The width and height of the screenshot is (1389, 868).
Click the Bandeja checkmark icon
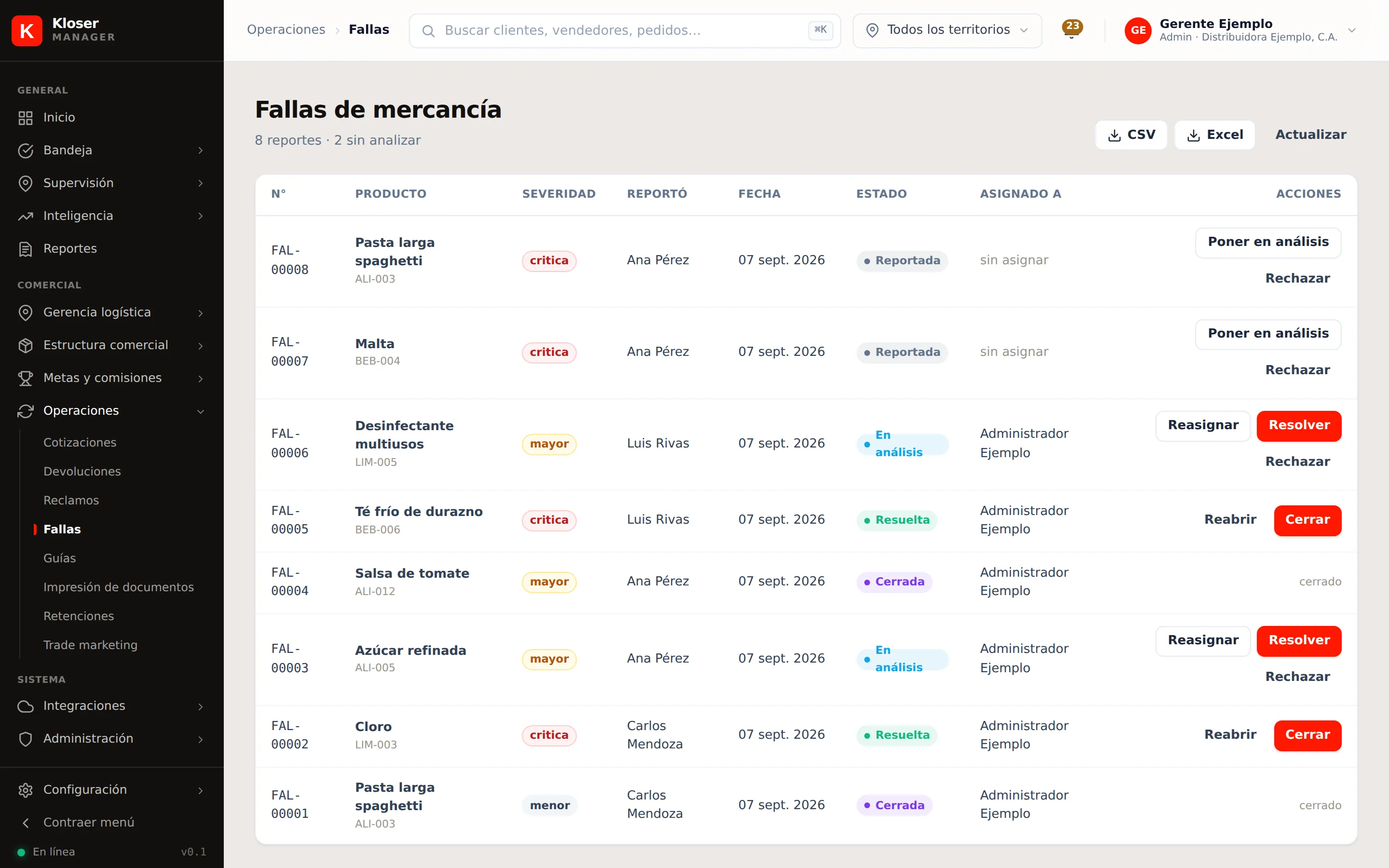point(25,150)
